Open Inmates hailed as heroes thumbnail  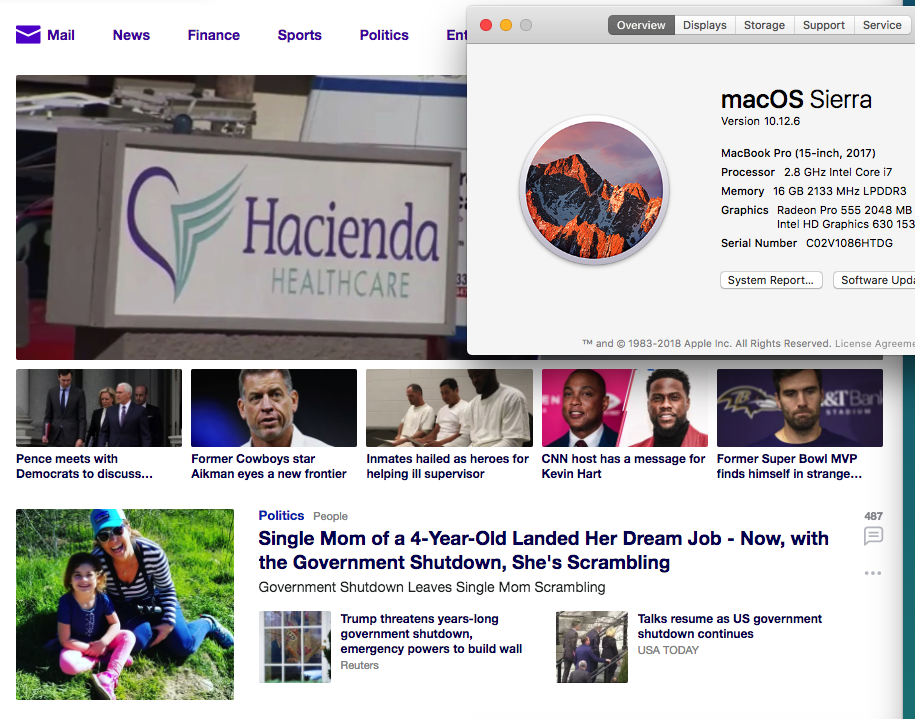click(x=449, y=408)
